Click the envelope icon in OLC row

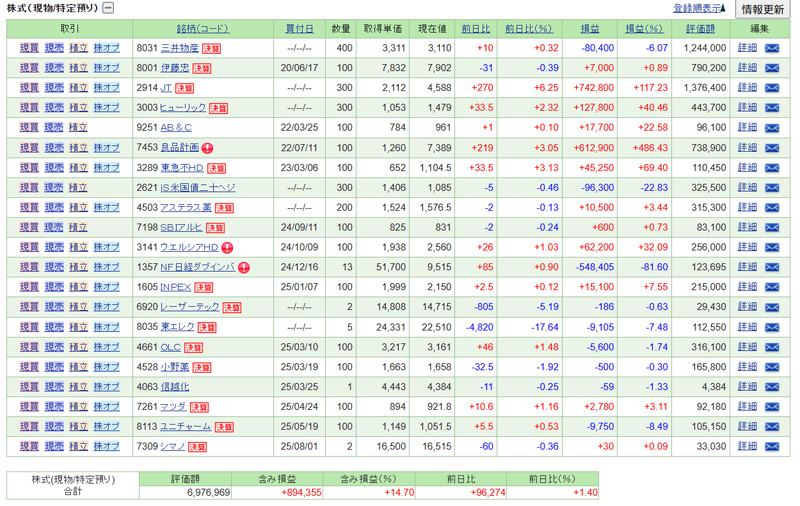(x=772, y=347)
